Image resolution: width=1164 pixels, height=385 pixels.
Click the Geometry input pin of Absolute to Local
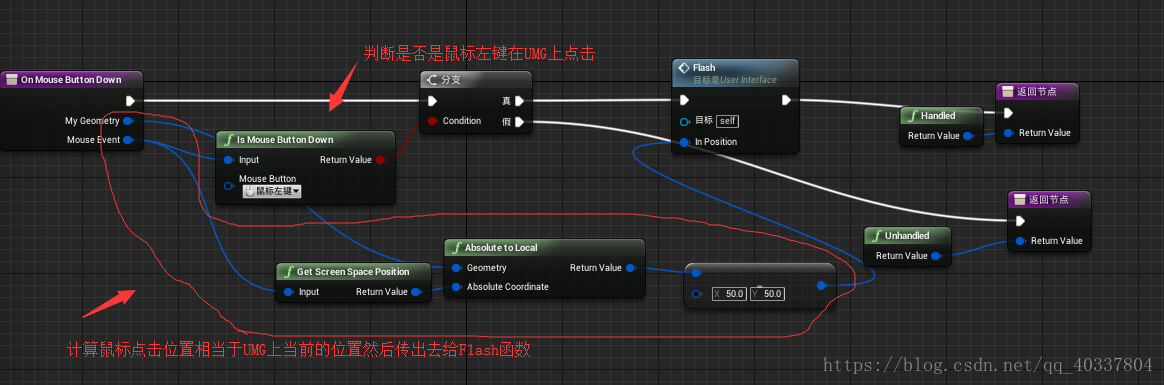[456, 268]
